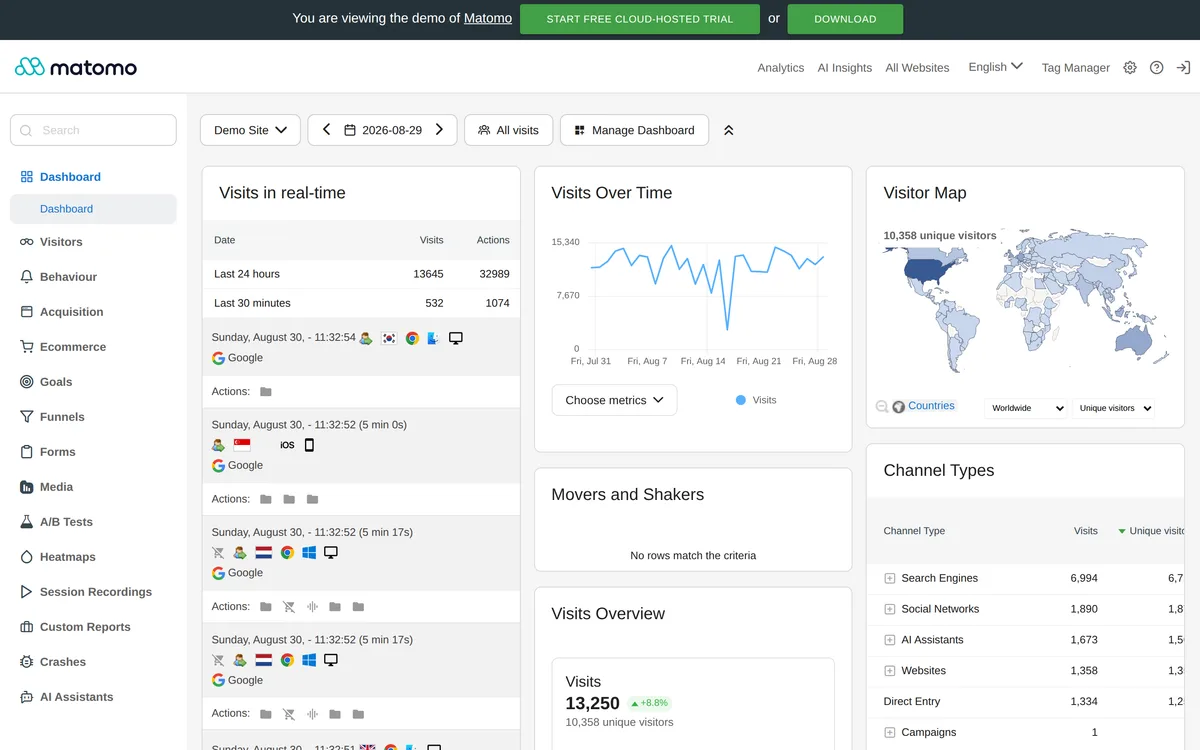Open Funnels via funnel sidebar icon
This screenshot has height=750, width=1200.
(x=27, y=417)
